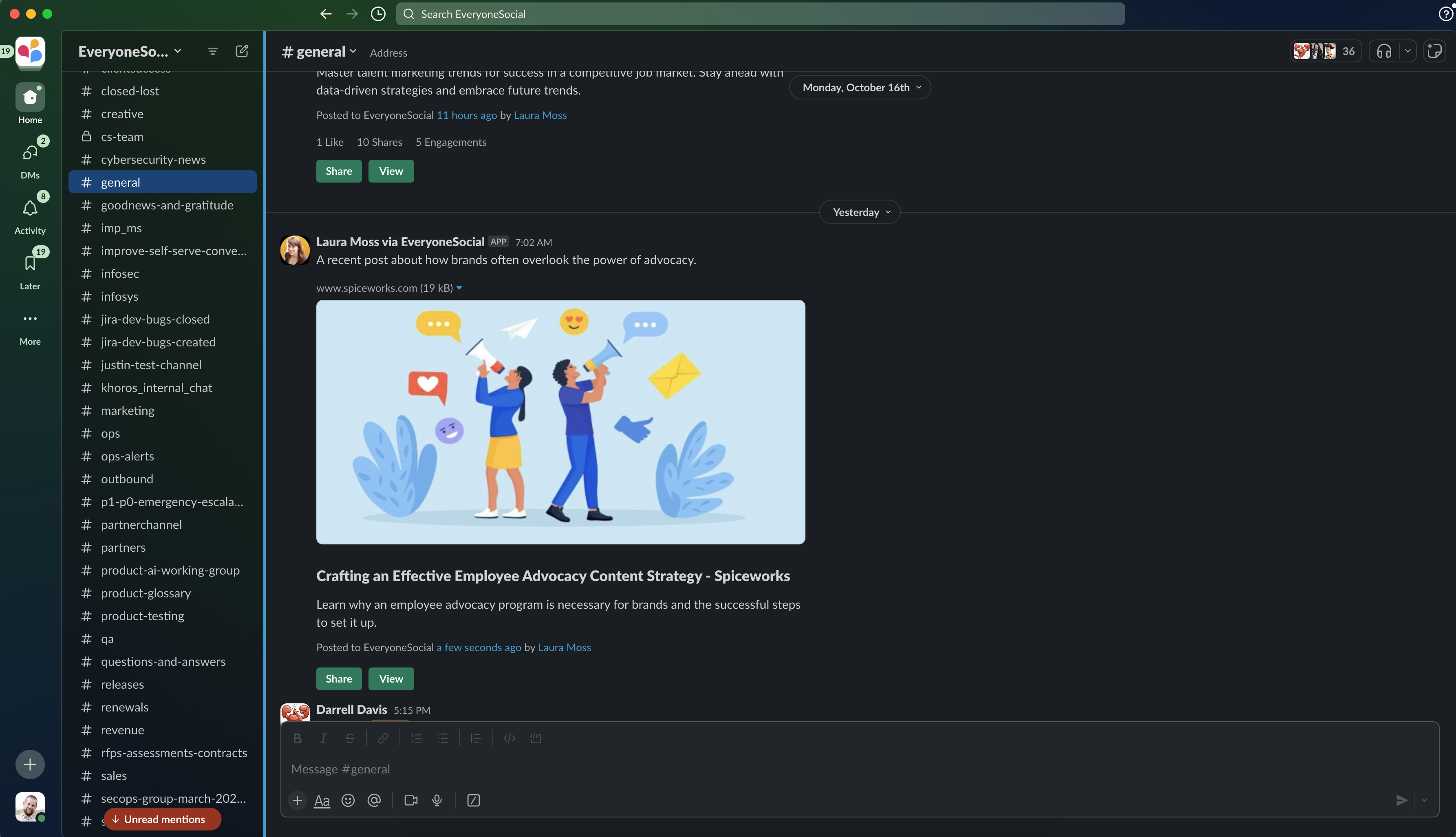Viewport: 1456px width, 837px height.
Task: Open the canvas icon in channel header
Action: click(x=1434, y=51)
